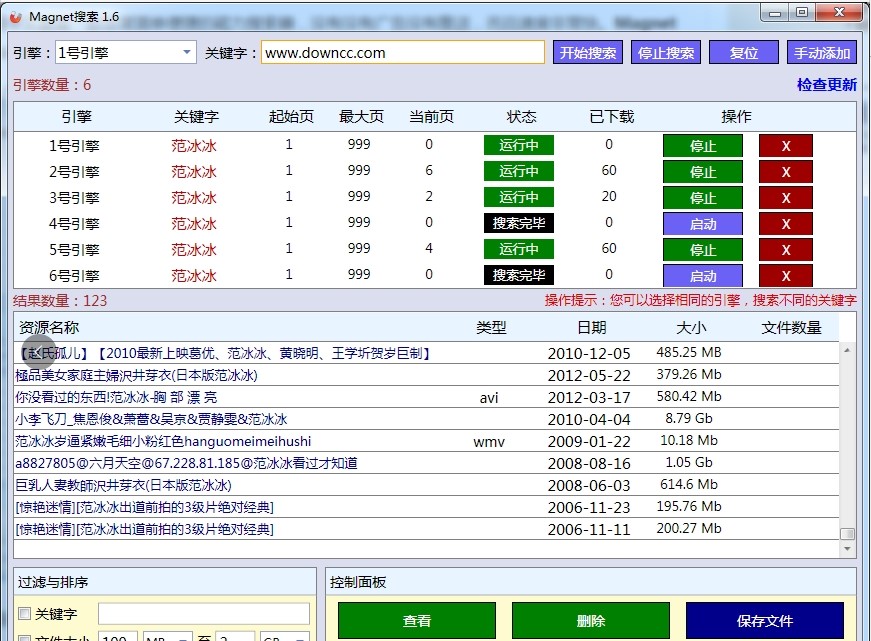Click the 关键字 search input field
The width and height of the screenshot is (871, 641).
tap(403, 53)
